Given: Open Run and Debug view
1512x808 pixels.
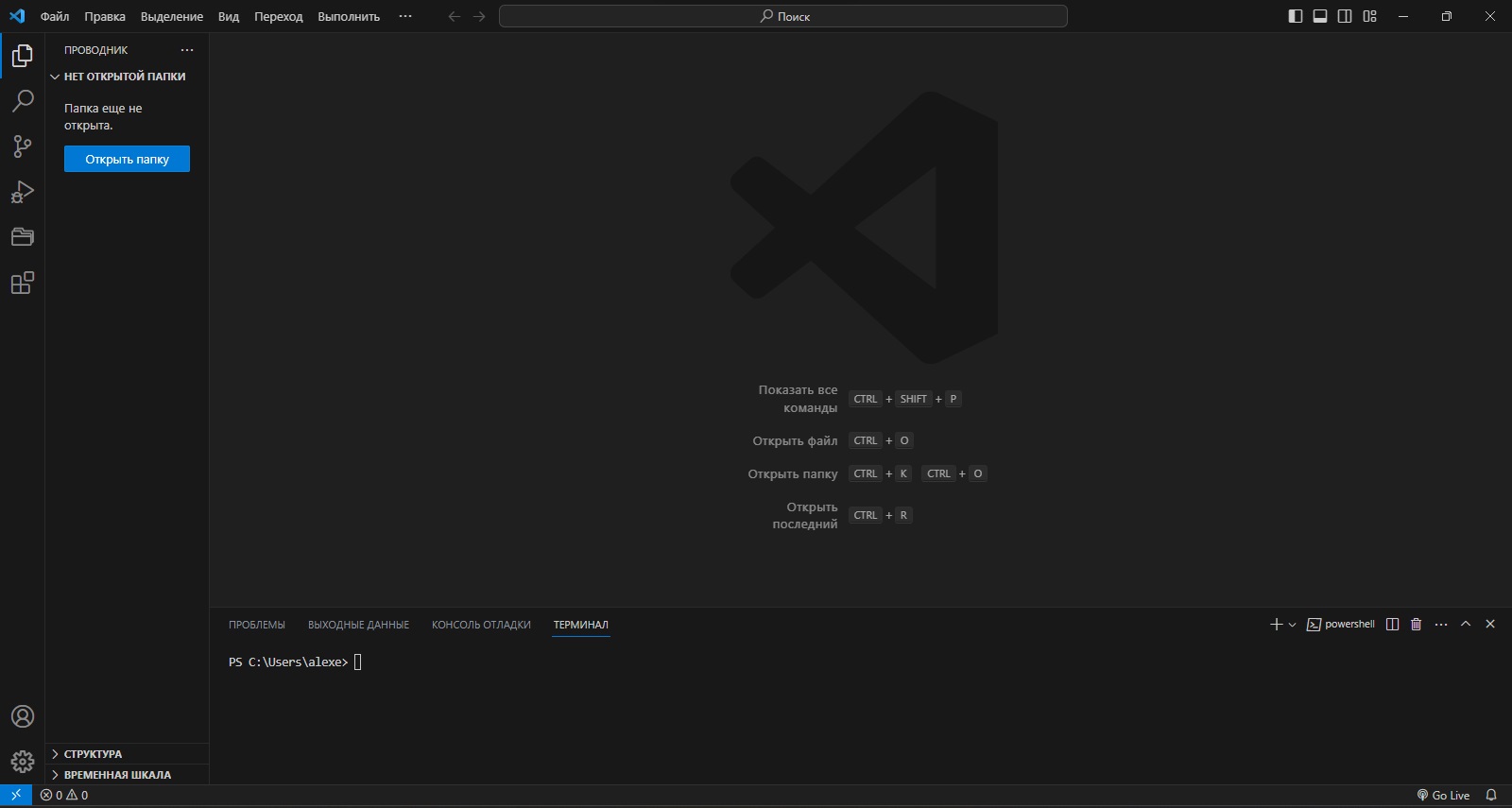Looking at the screenshot, I should [23, 192].
